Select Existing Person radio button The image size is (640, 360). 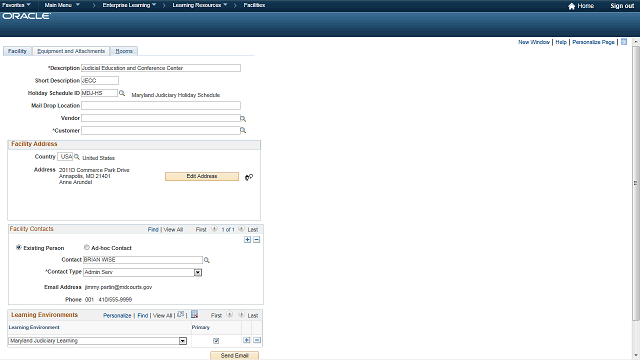tap(18, 247)
